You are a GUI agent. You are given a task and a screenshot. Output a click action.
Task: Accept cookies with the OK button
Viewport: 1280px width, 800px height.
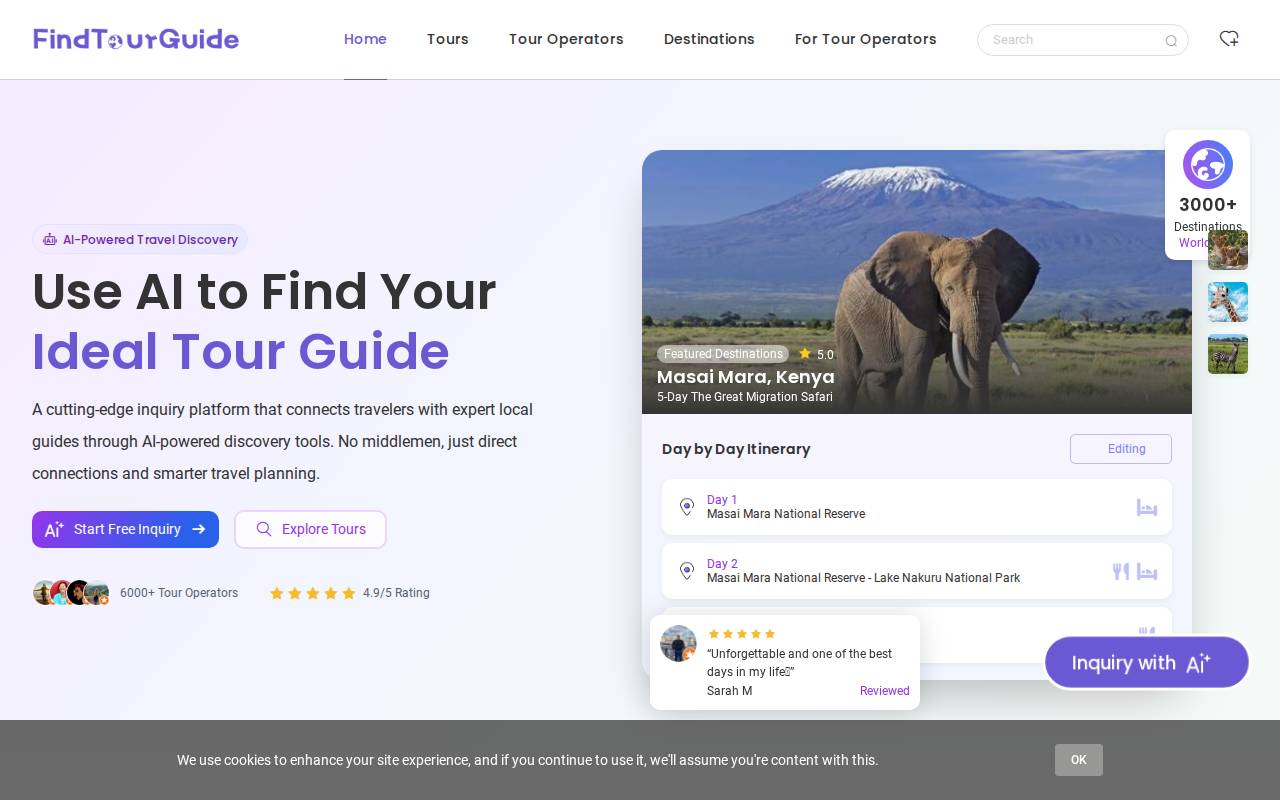click(x=1078, y=760)
